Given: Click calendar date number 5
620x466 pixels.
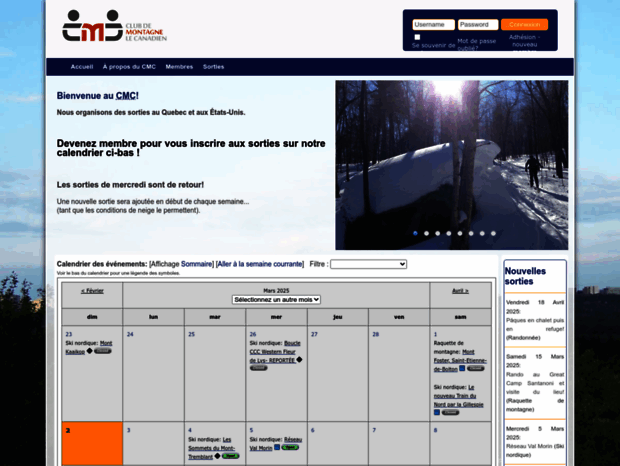Looking at the screenshot, I should 251,430.
